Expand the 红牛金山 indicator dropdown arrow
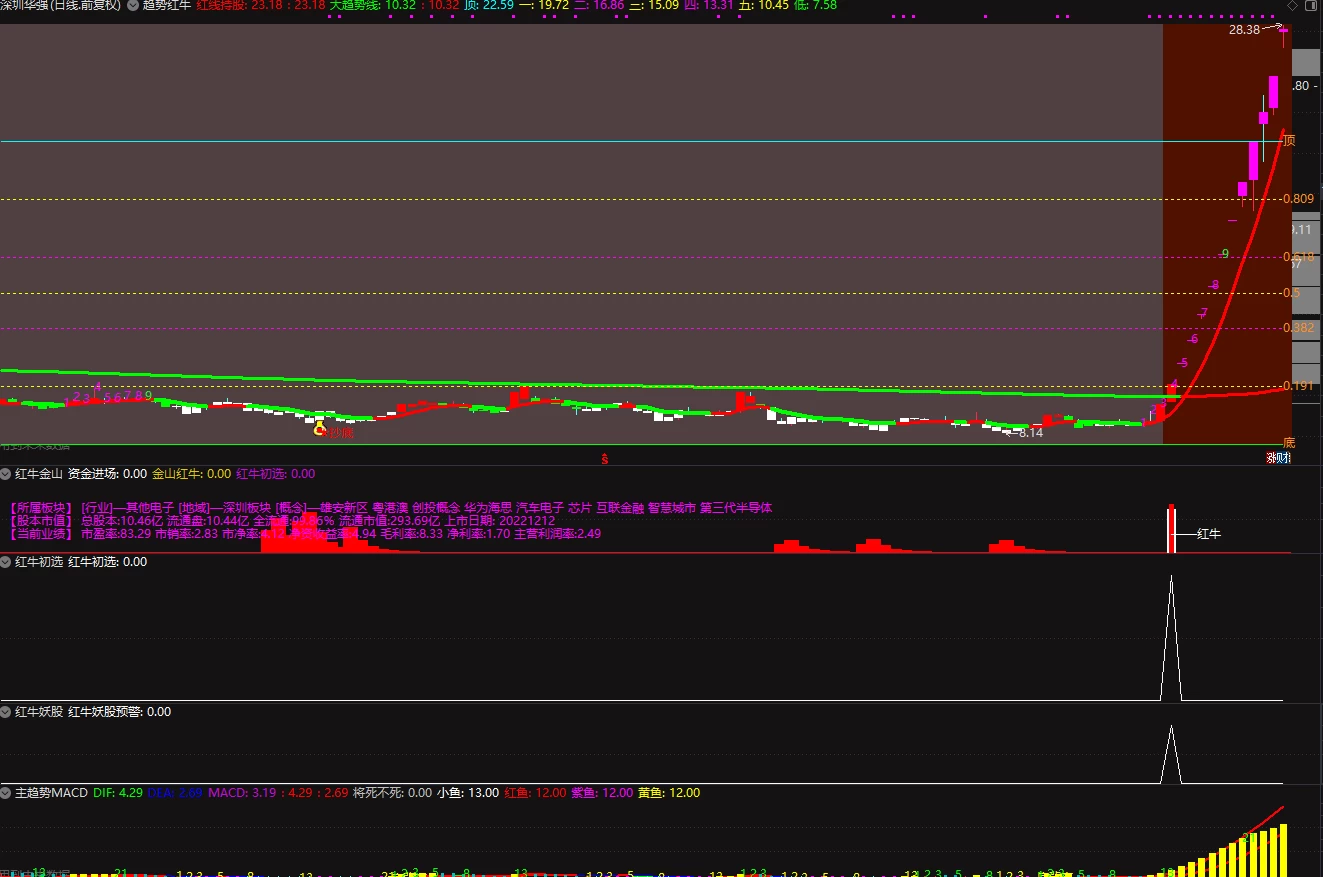Viewport: 1323px width, 877px height. tap(6, 474)
